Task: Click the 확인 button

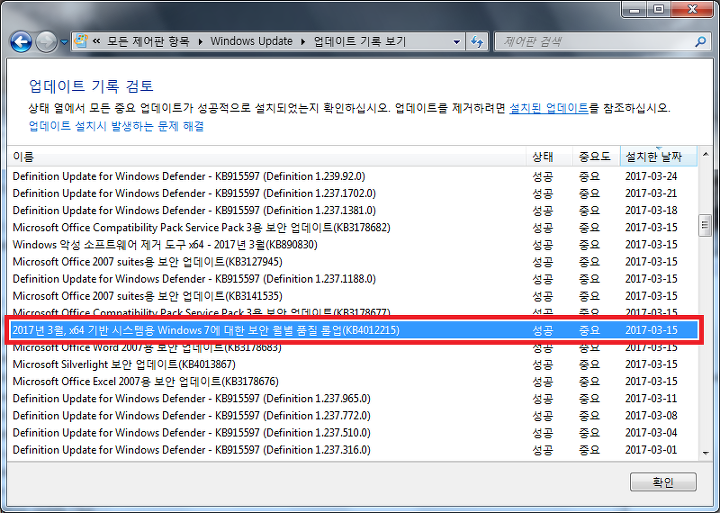Action: pos(663,482)
